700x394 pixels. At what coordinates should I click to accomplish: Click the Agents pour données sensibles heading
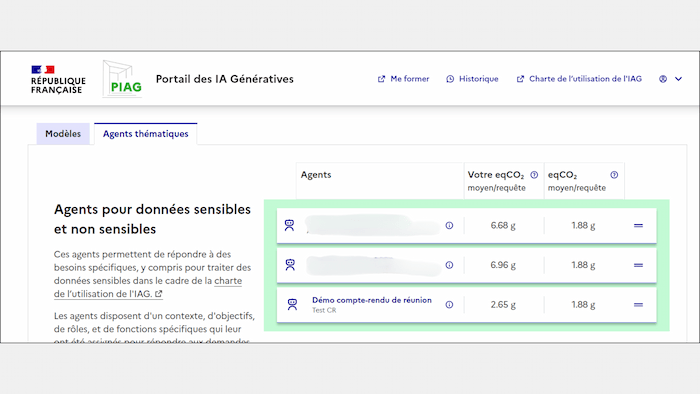tap(152, 219)
